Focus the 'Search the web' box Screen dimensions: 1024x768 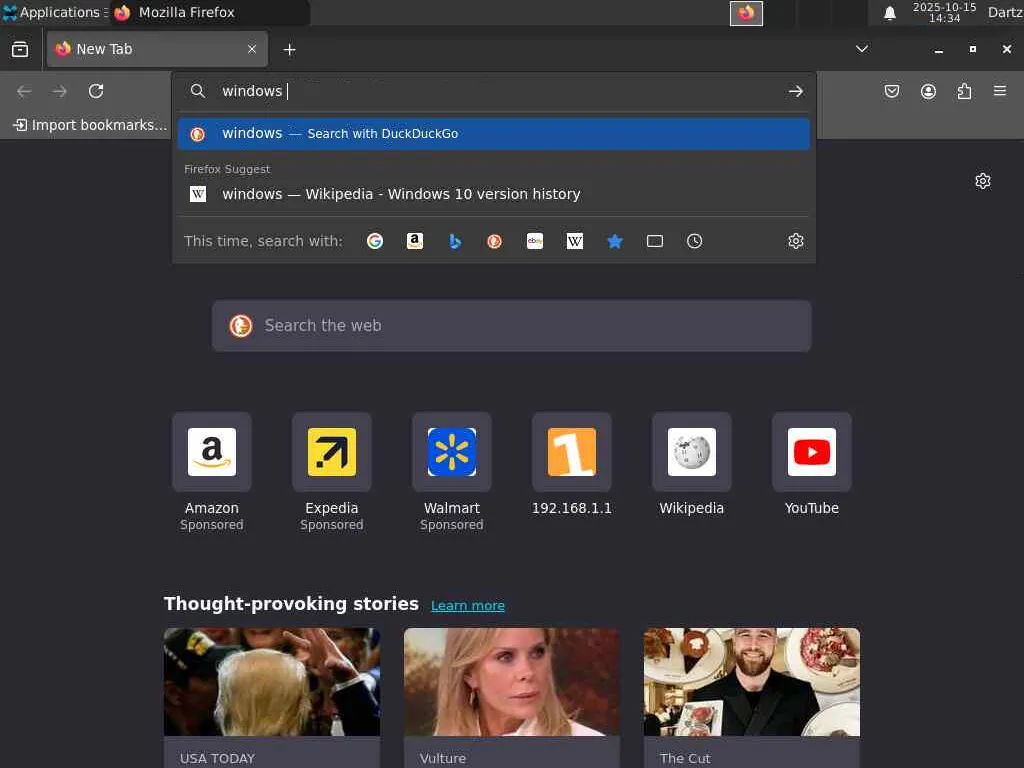tap(512, 326)
